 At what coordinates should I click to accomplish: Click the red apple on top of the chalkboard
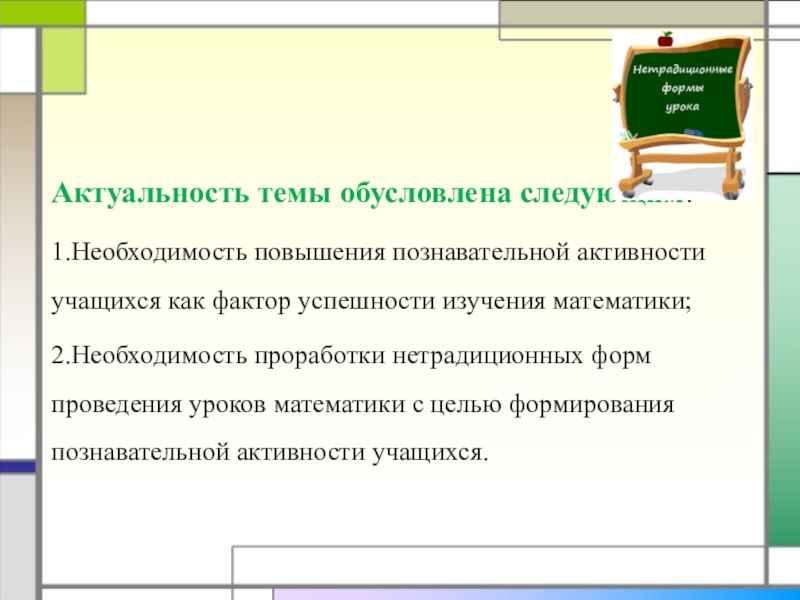(x=665, y=39)
